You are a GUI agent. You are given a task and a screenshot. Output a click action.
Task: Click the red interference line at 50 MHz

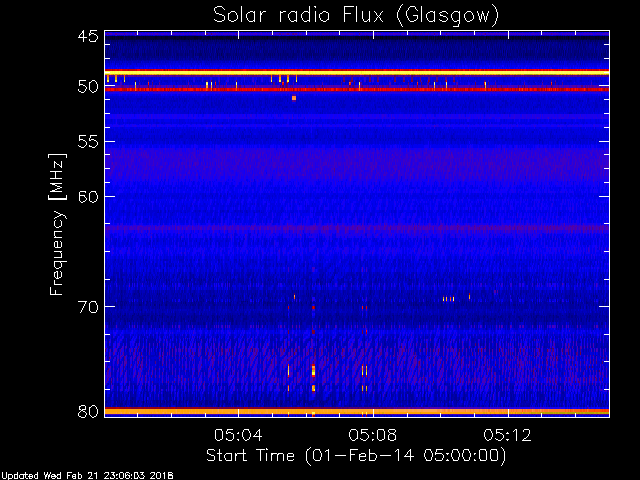point(357,89)
